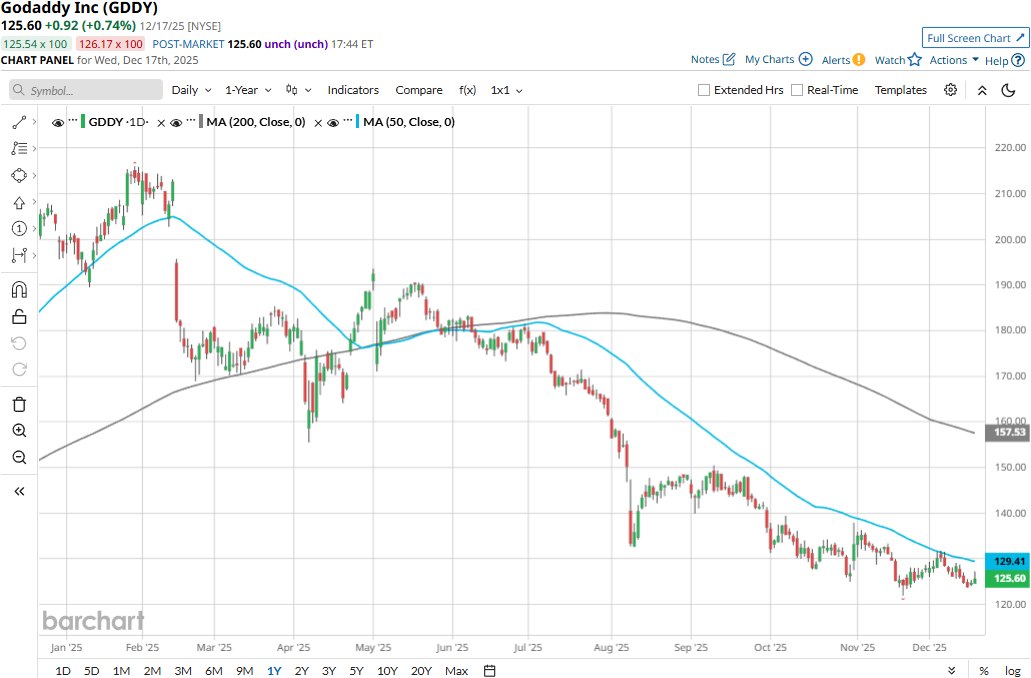
Task: Zoom in on the chart
Action: click(x=19, y=431)
